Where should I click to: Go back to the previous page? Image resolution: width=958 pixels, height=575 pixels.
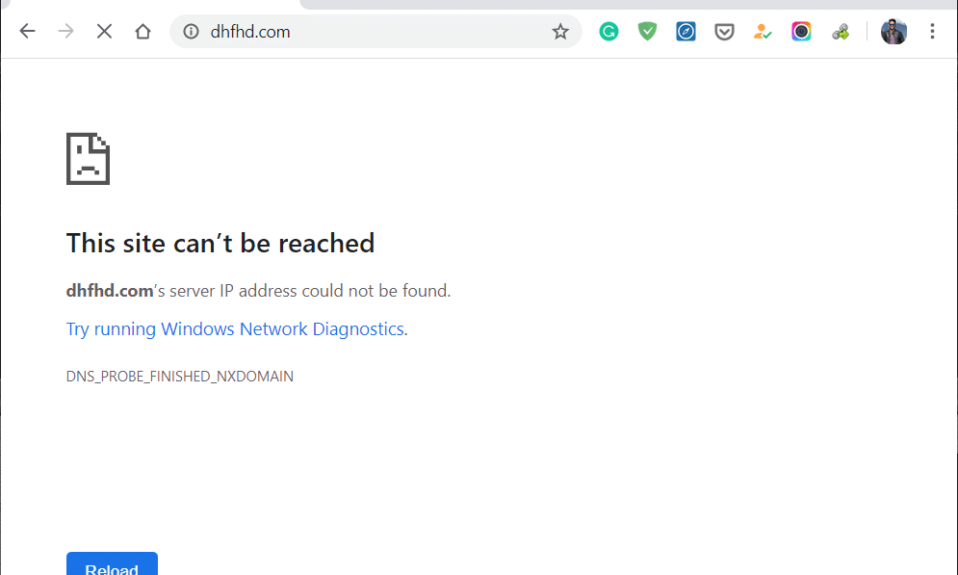tap(27, 31)
